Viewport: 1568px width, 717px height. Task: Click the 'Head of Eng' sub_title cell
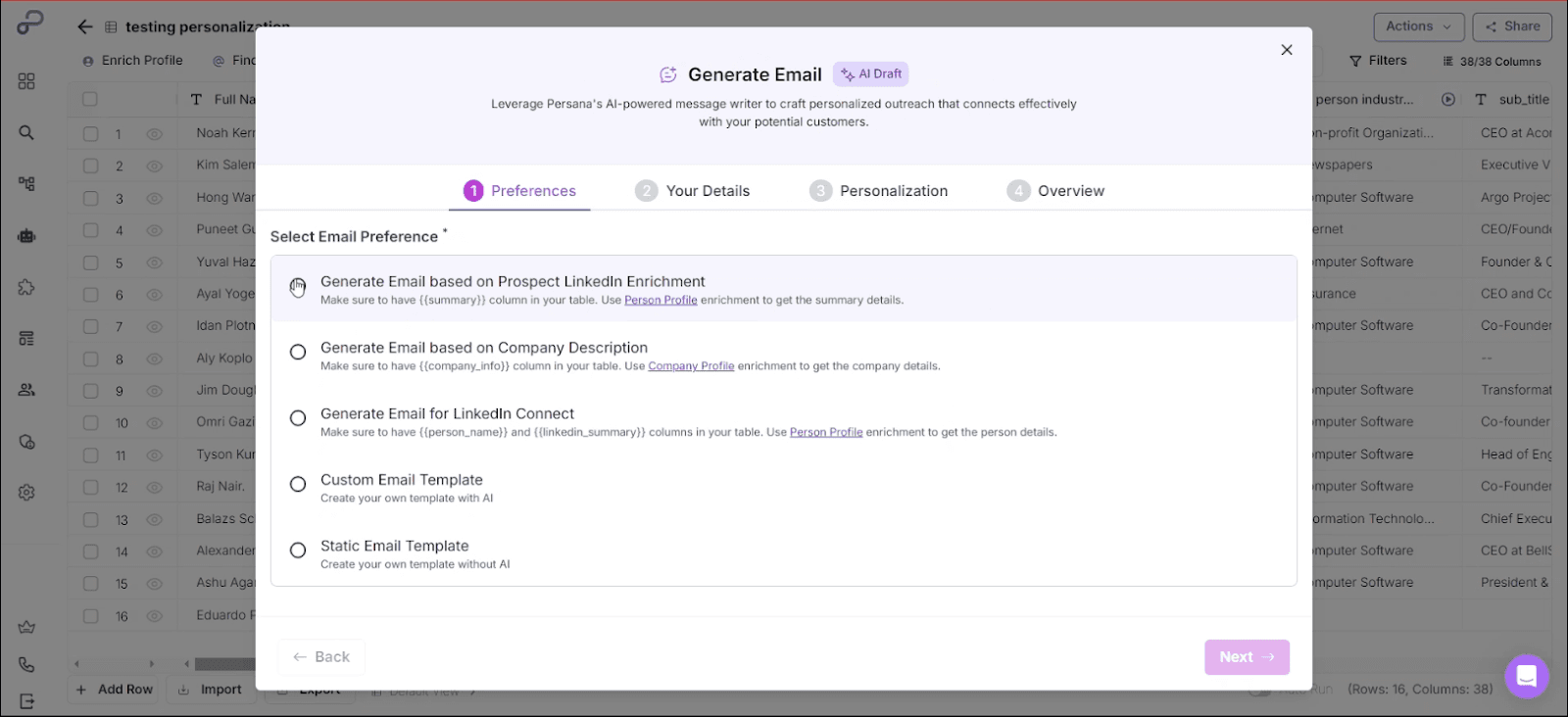coord(1516,454)
